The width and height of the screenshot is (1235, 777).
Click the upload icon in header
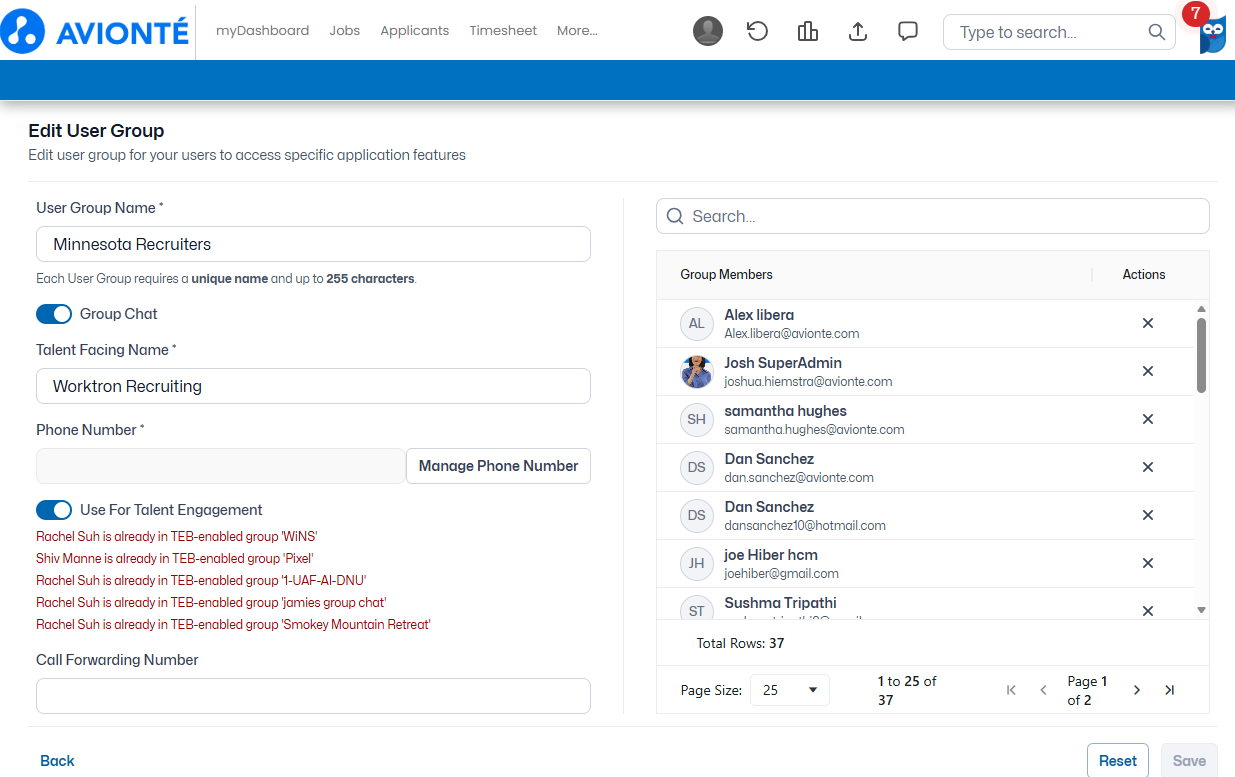point(857,32)
